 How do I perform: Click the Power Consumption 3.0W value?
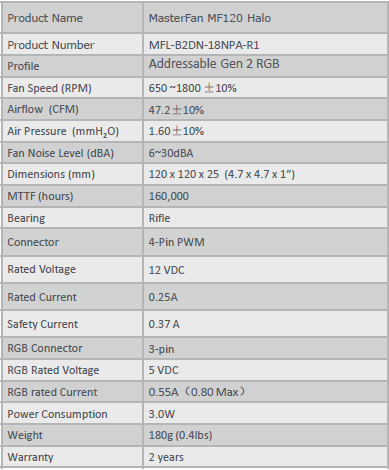coord(162,414)
